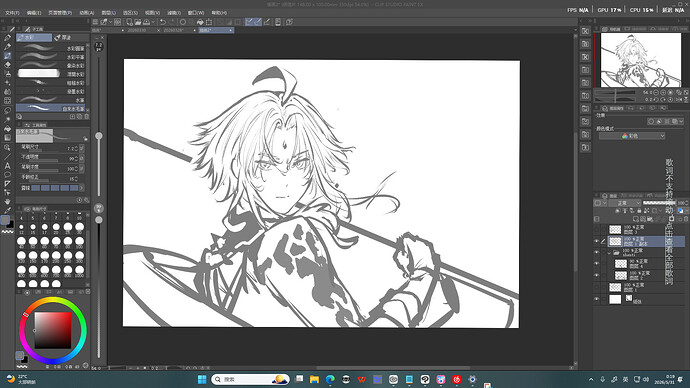
Task: Select the layer 1 副本 thumbnail
Action: click(615, 241)
